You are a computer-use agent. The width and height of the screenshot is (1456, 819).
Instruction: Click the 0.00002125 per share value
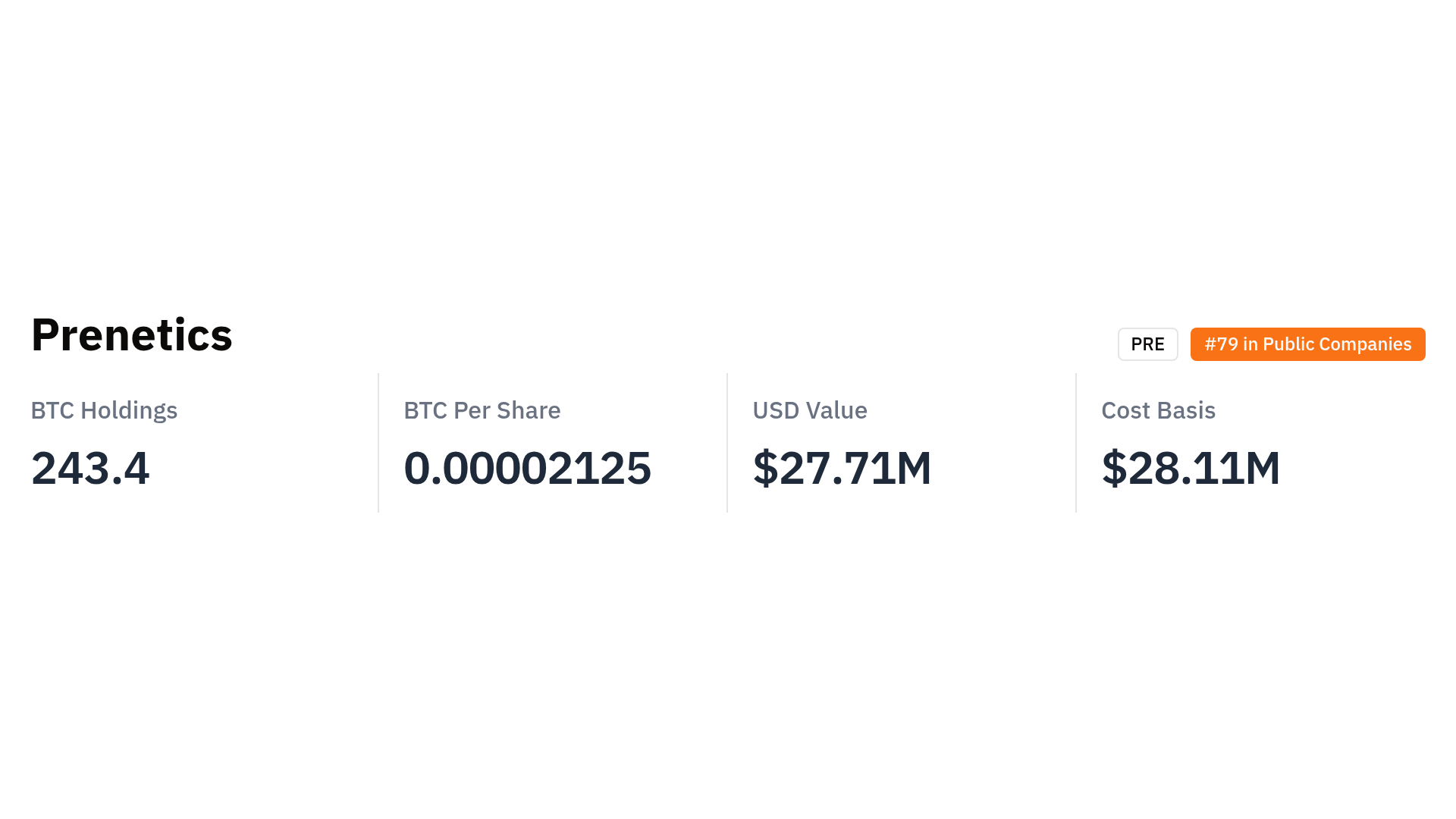pyautogui.click(x=527, y=468)
